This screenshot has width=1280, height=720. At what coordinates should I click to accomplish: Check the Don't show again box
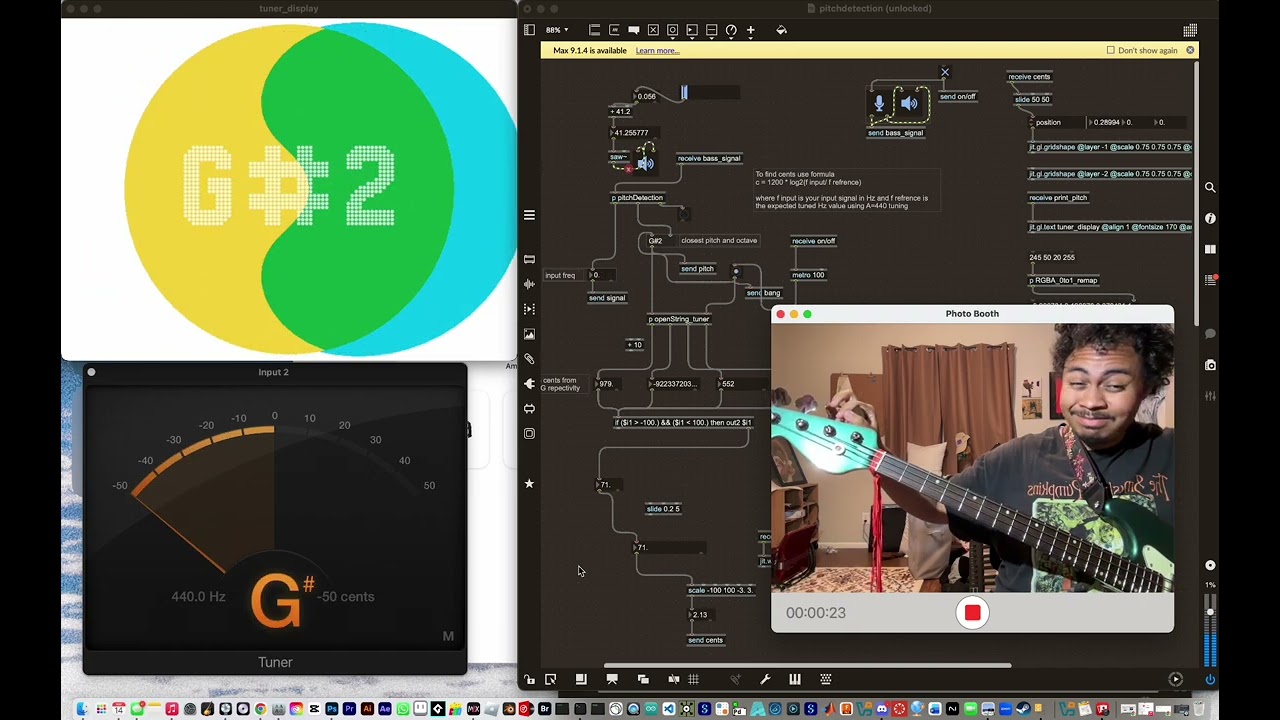(1110, 50)
